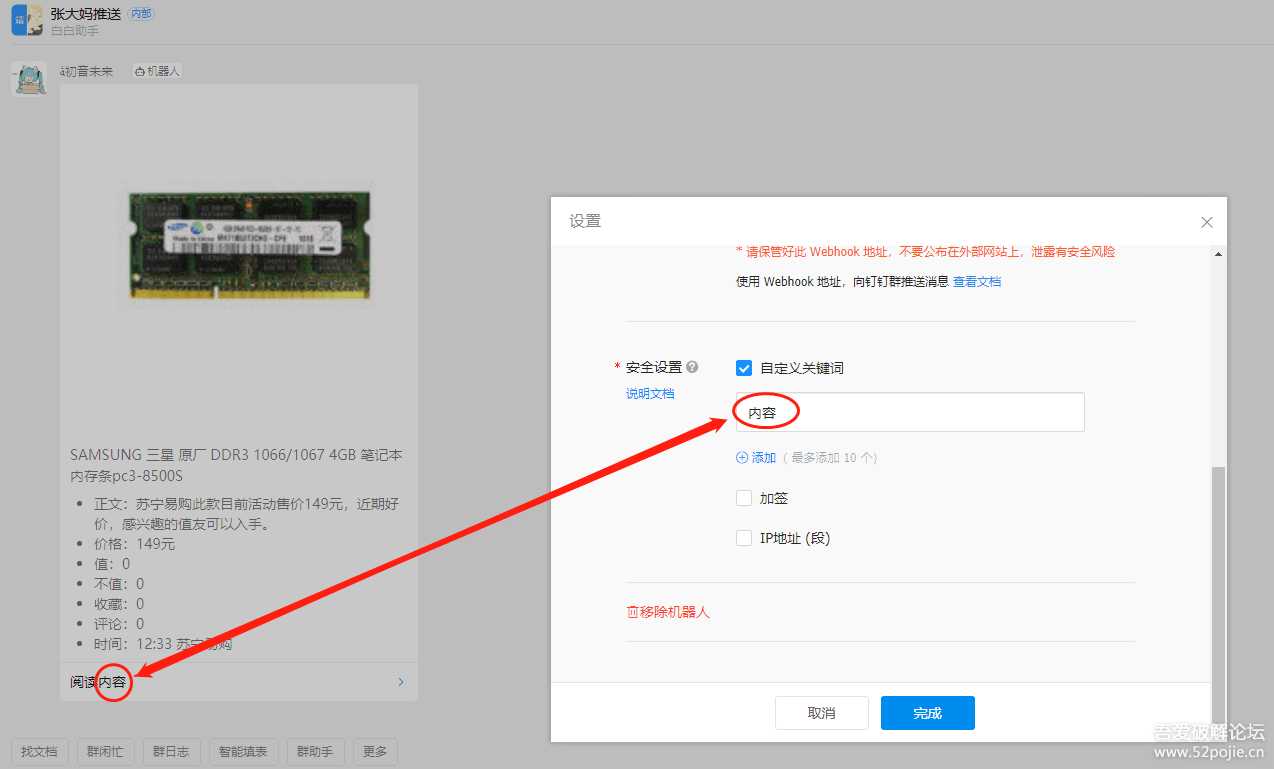Screen dimensions: 1274x769
Task: Click the 时间：12:33 line
Action: pyautogui.click(x=163, y=644)
